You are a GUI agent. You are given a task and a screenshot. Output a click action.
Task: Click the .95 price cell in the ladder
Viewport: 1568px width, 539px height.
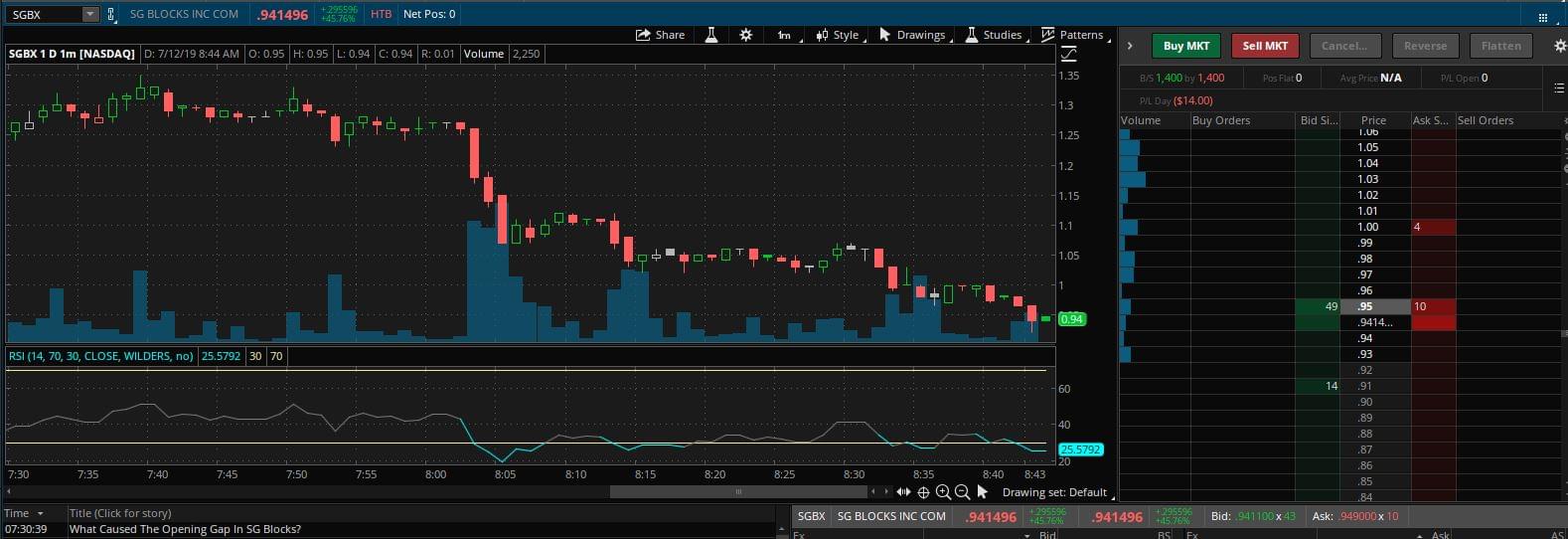coord(1375,306)
